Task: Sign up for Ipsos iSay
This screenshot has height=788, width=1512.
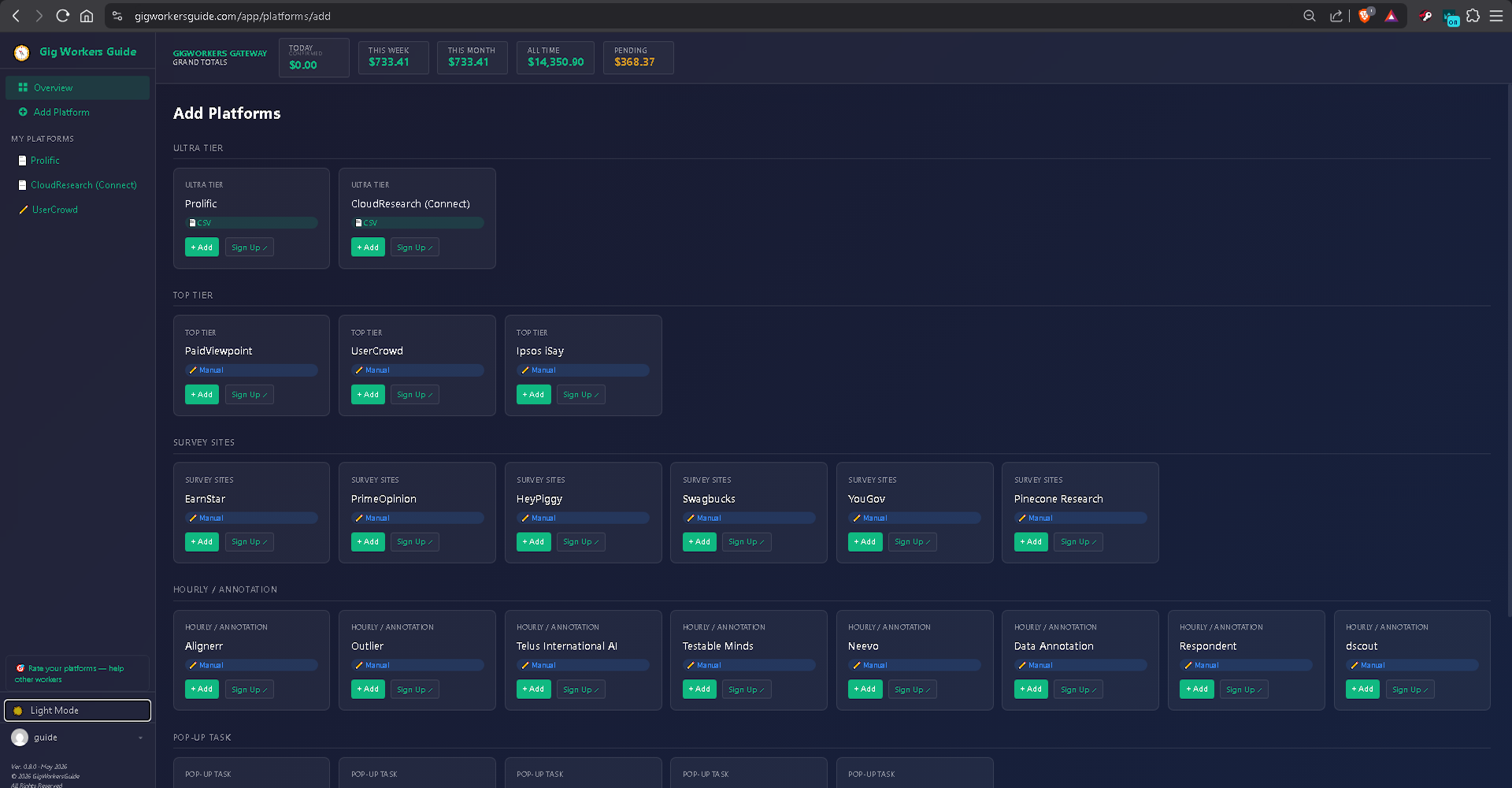Action: 581,395
